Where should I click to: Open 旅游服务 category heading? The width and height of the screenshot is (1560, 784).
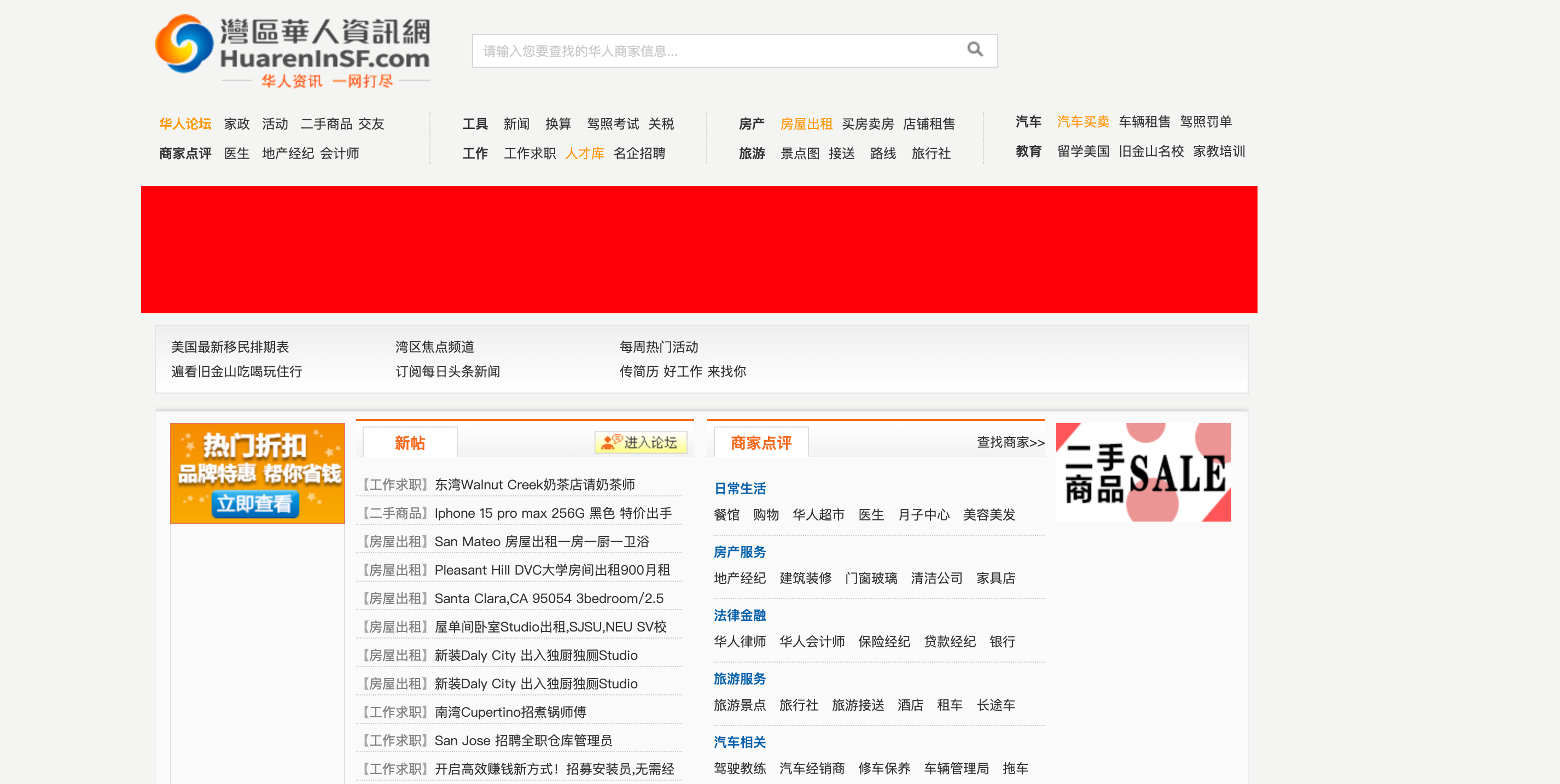tap(740, 679)
